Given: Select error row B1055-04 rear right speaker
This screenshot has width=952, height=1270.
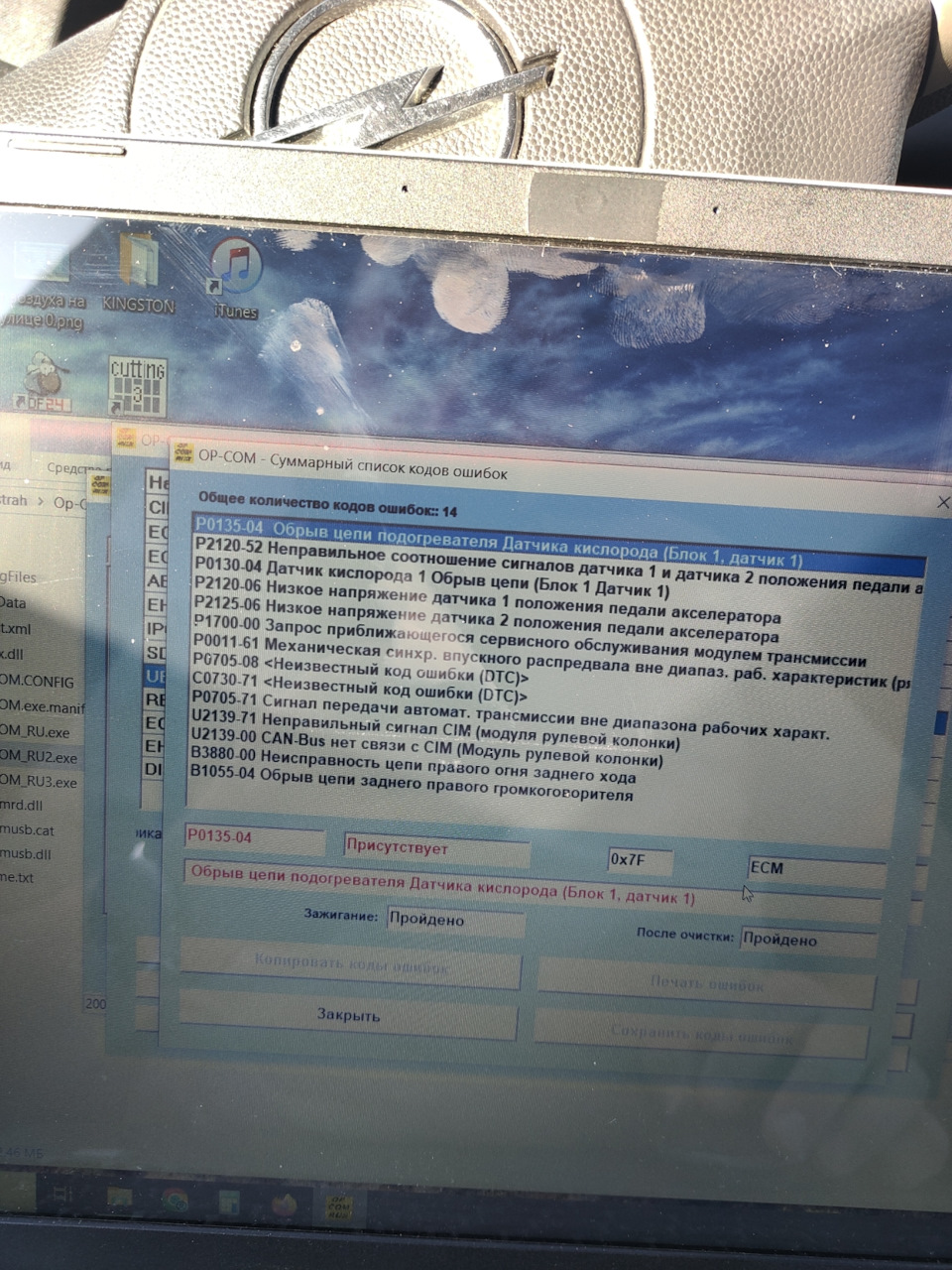Looking at the screenshot, I should tap(412, 782).
